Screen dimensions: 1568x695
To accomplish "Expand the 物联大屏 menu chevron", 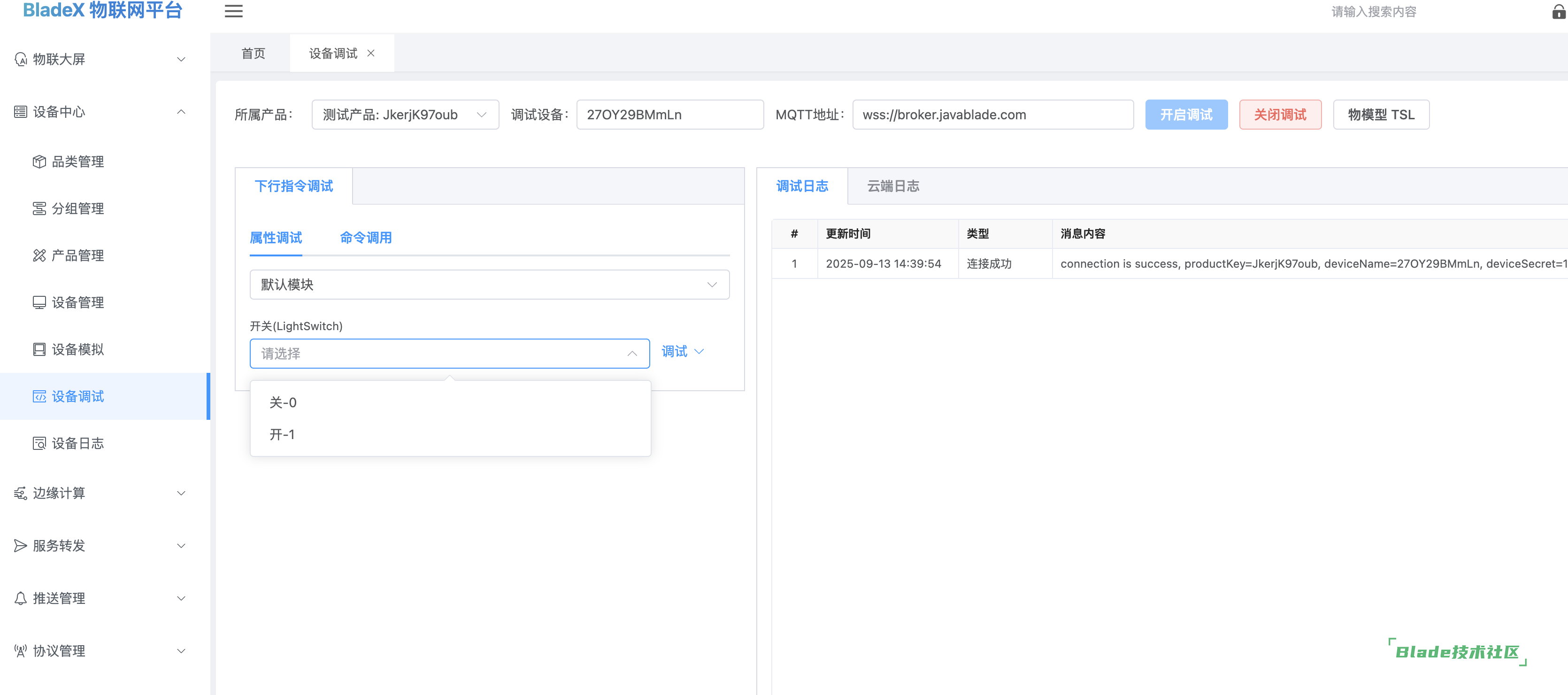I will coord(181,59).
